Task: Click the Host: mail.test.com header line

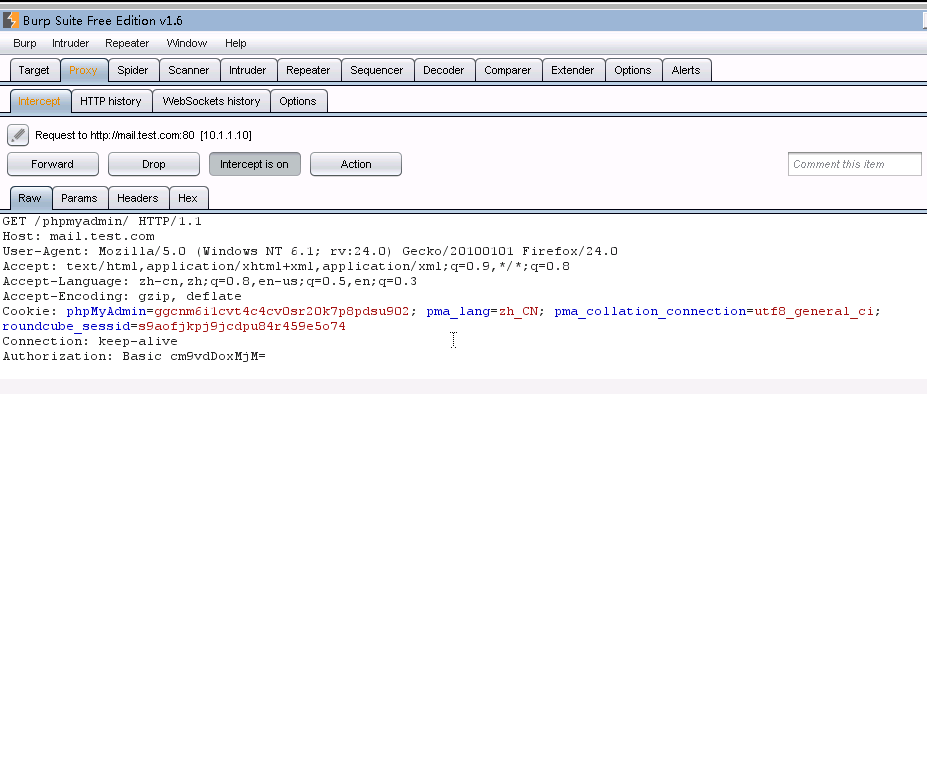Action: point(79,236)
